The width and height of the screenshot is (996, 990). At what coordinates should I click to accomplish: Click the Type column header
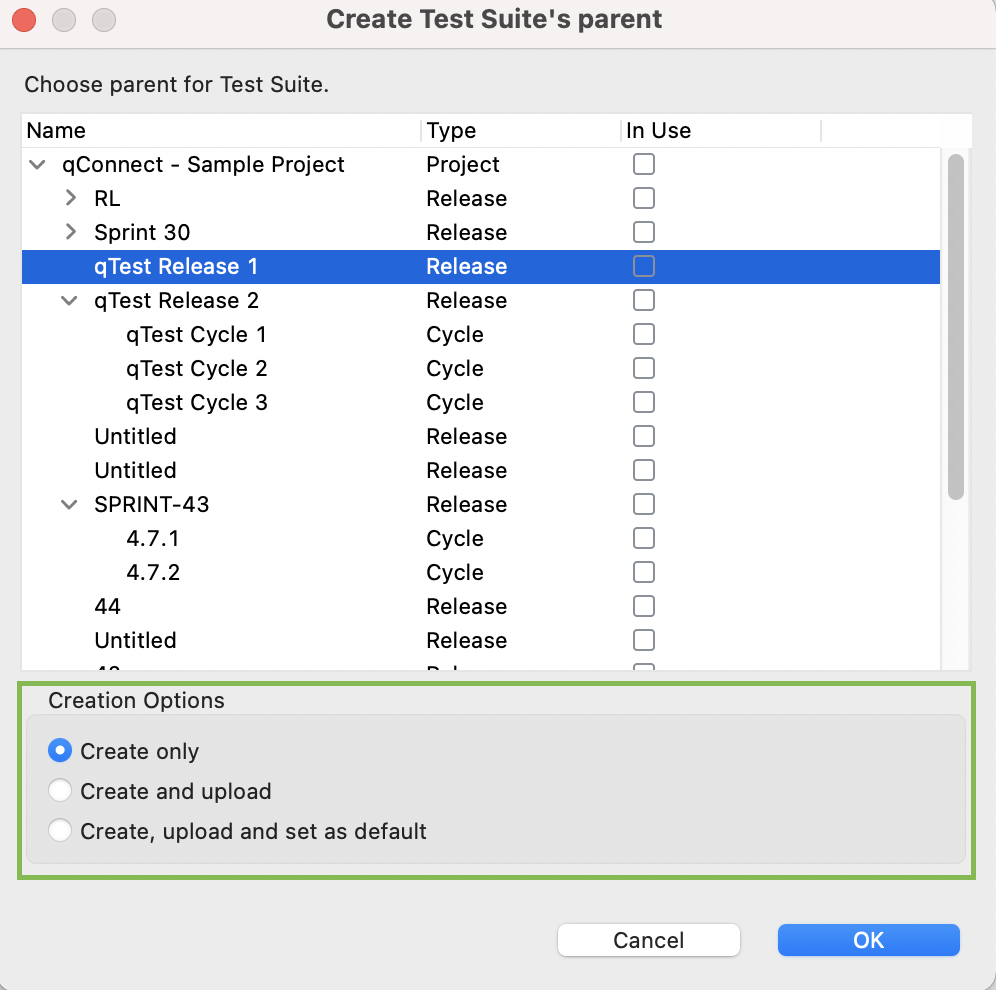click(x=451, y=131)
